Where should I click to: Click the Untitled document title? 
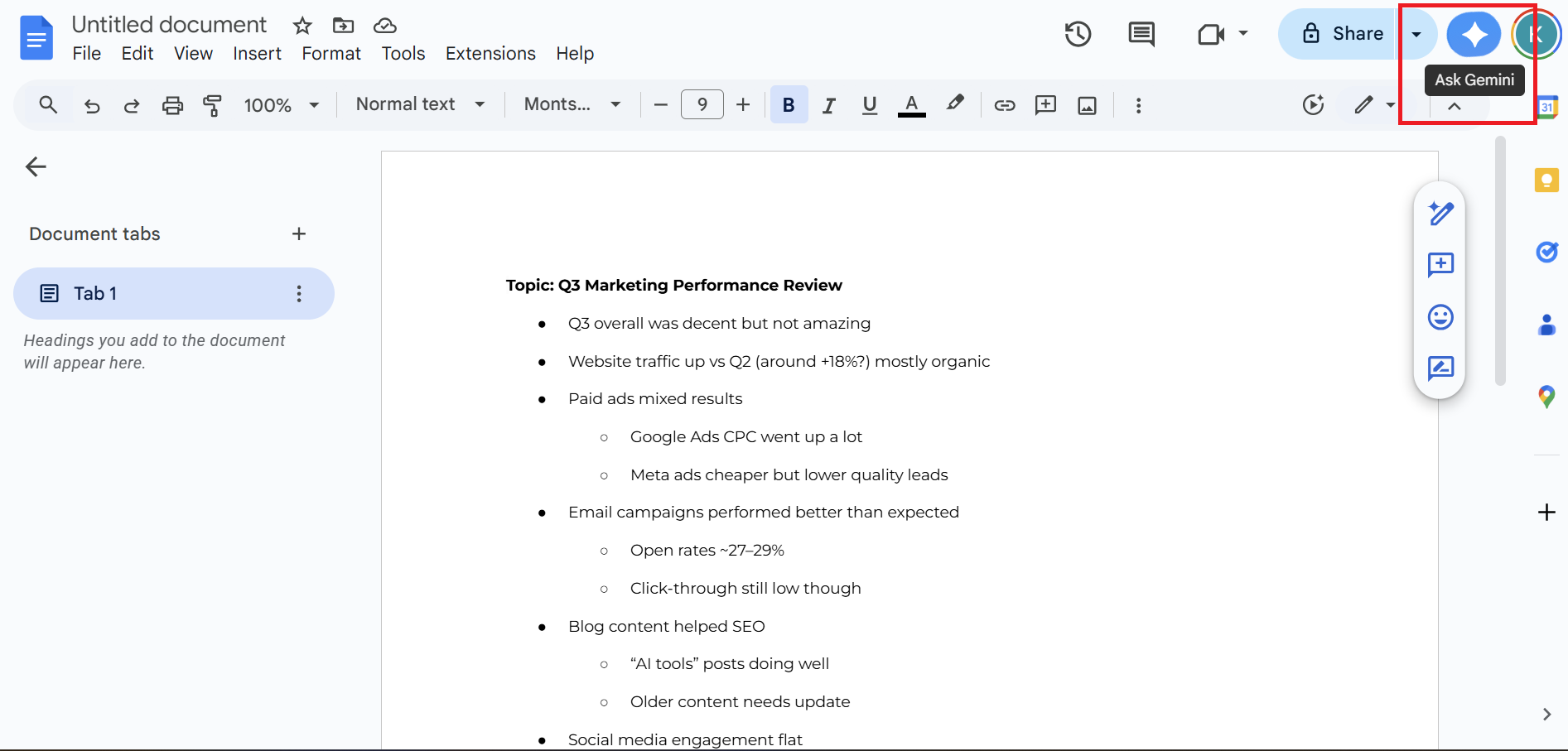point(169,25)
